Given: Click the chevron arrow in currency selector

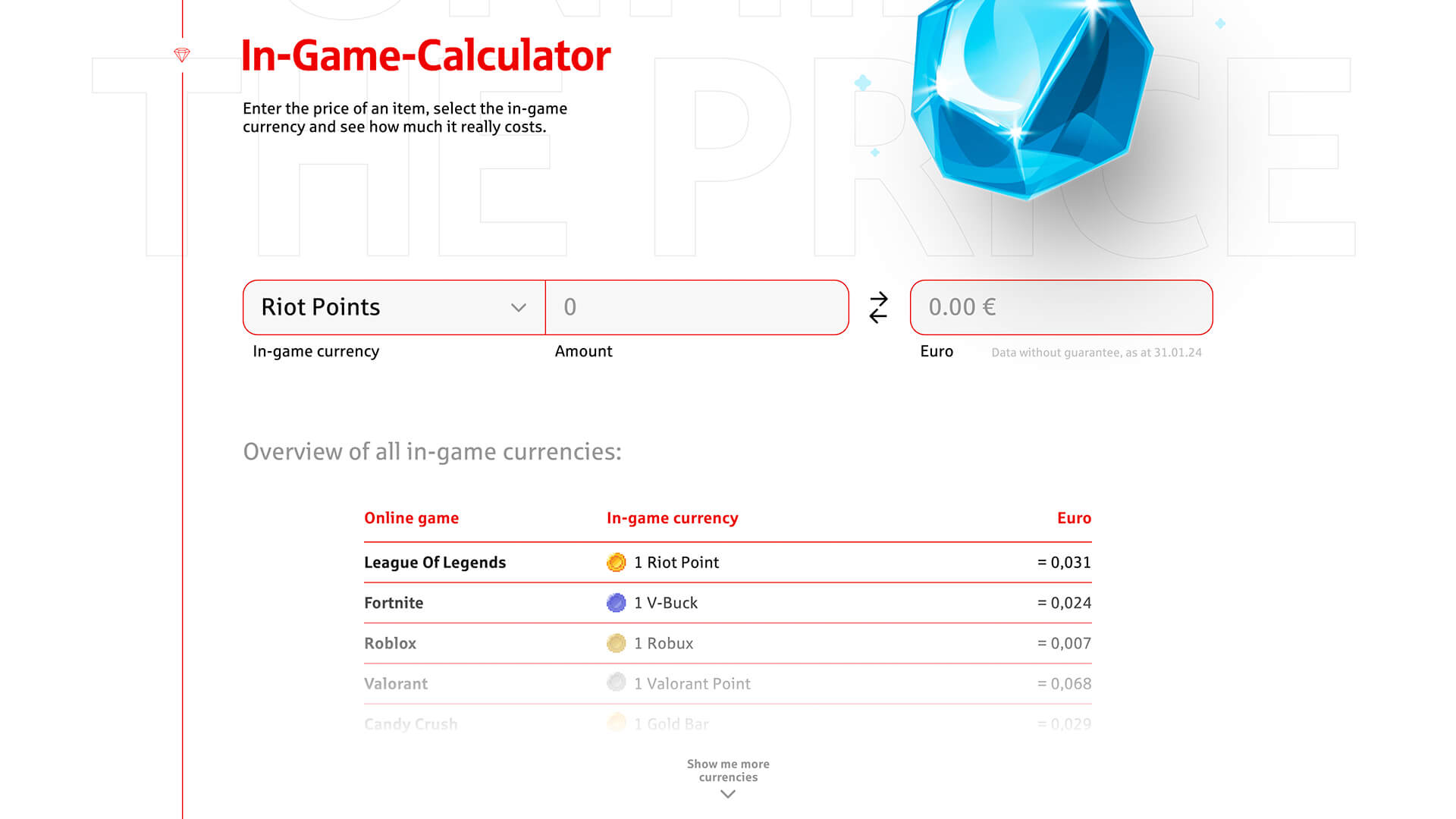Looking at the screenshot, I should (519, 307).
